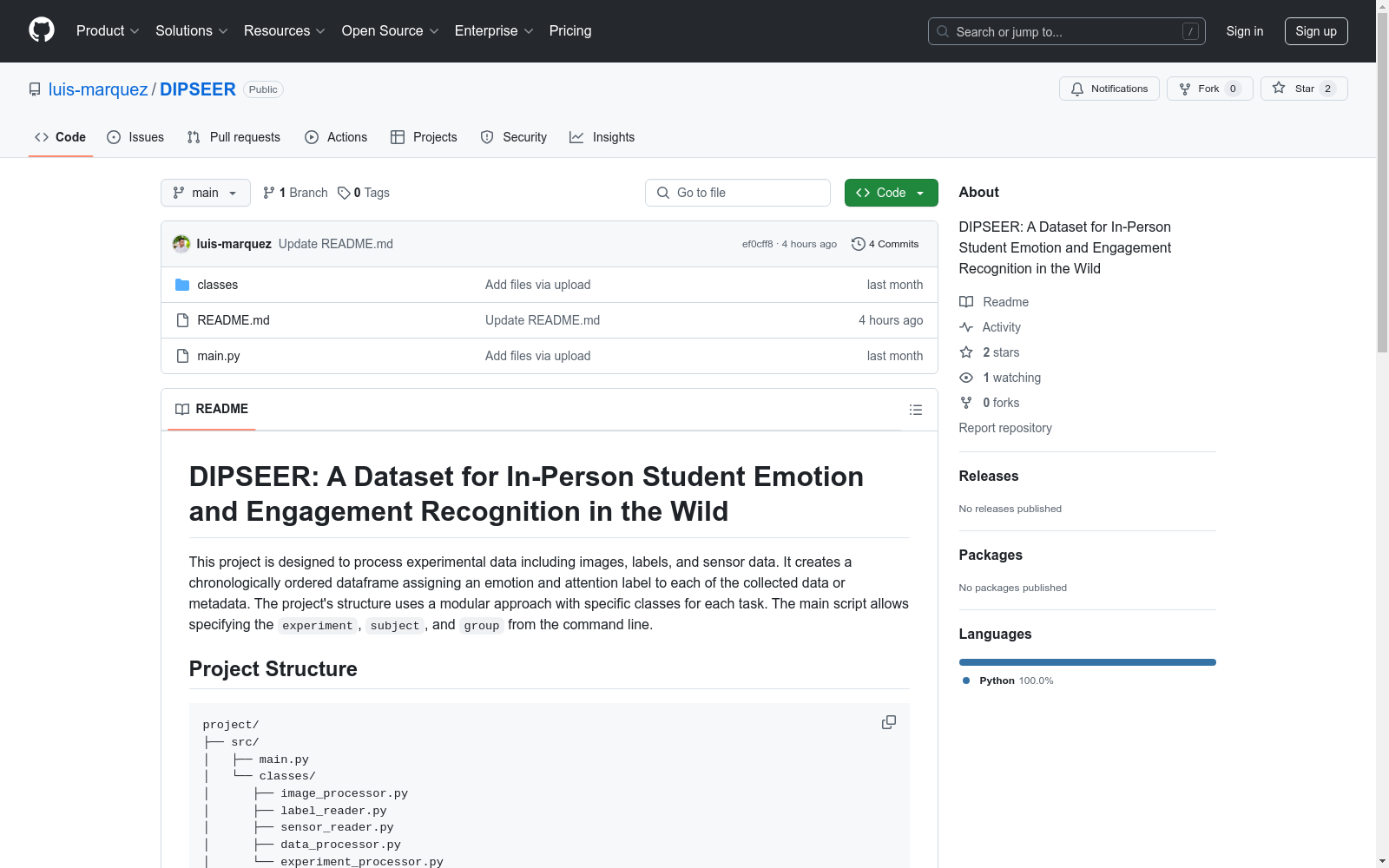
Task: Click the fork icon beside 0 forks
Action: click(966, 403)
